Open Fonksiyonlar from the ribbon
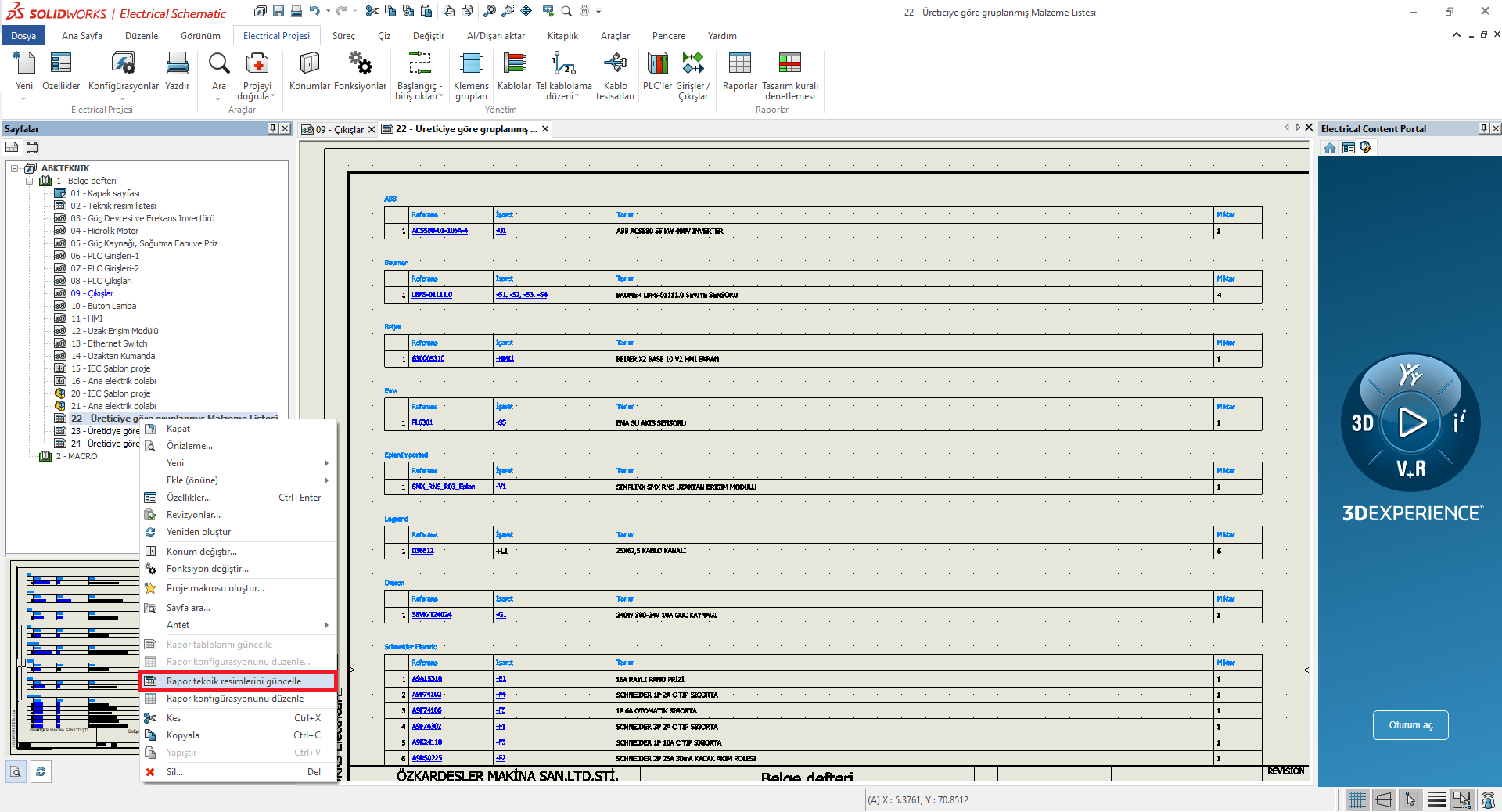 click(x=360, y=71)
